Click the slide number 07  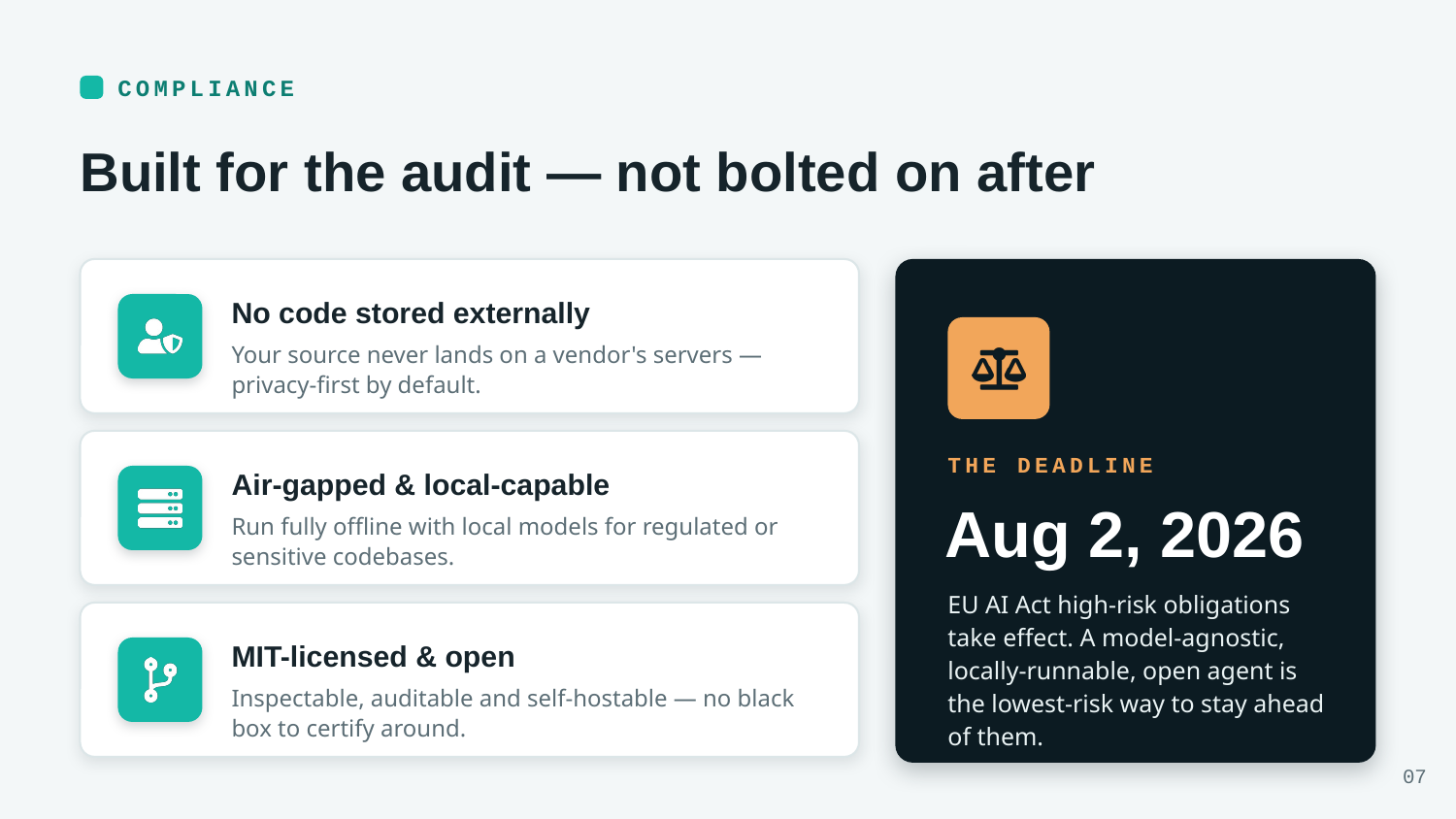point(1414,777)
